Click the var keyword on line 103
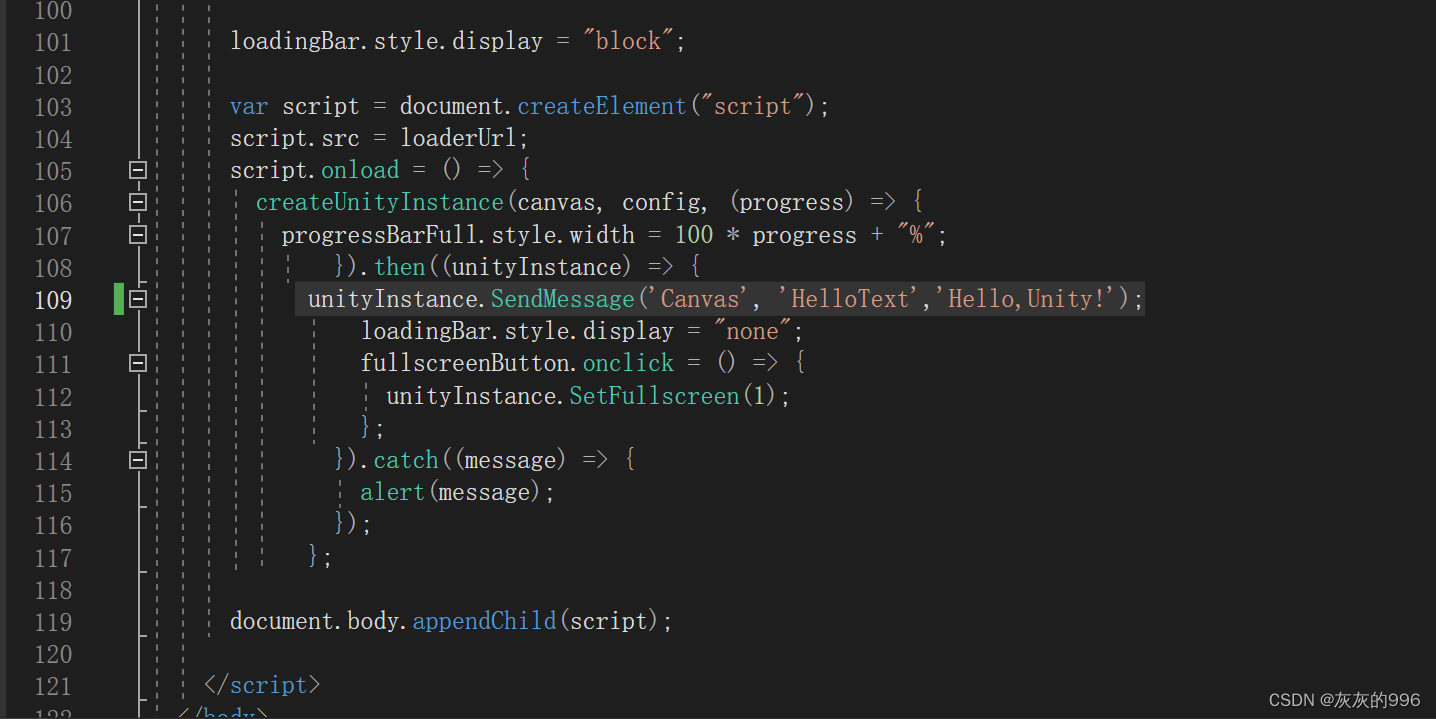This screenshot has height=719, width=1436. pyautogui.click(x=249, y=106)
